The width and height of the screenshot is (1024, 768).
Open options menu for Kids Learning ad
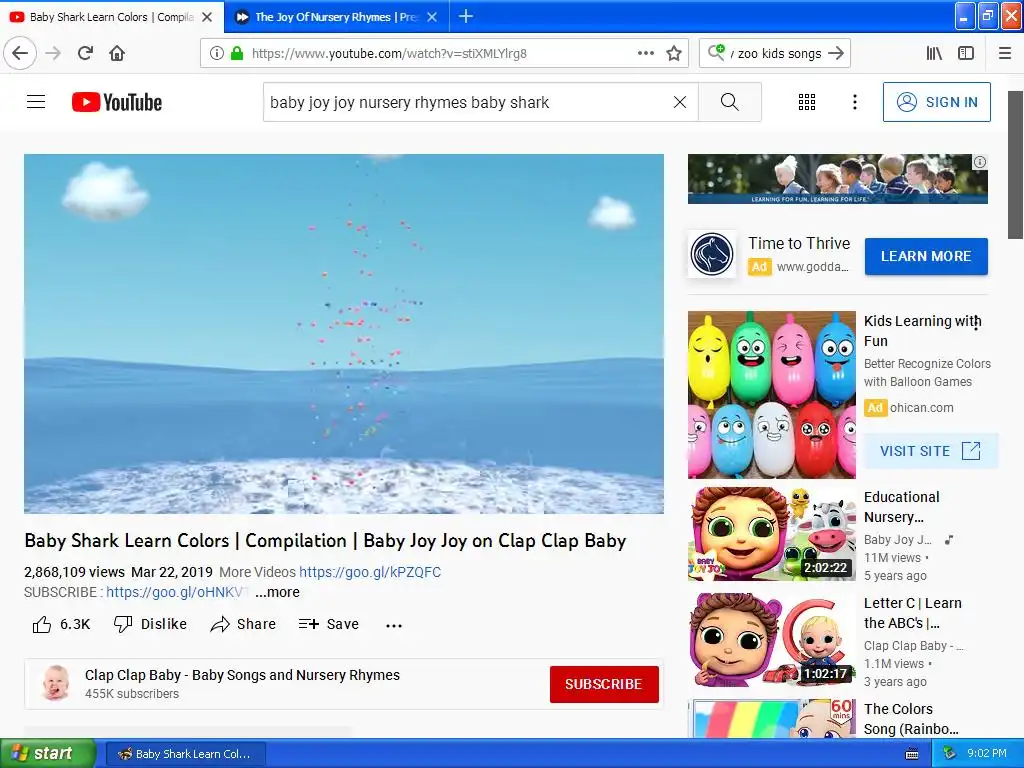(976, 323)
